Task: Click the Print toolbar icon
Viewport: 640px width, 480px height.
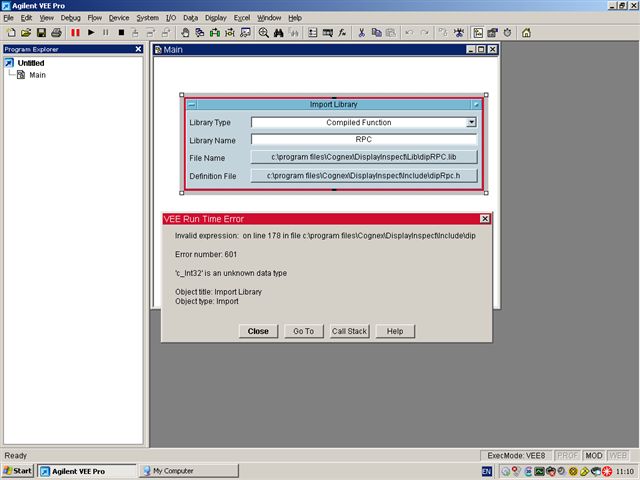Action: pyautogui.click(x=55, y=33)
